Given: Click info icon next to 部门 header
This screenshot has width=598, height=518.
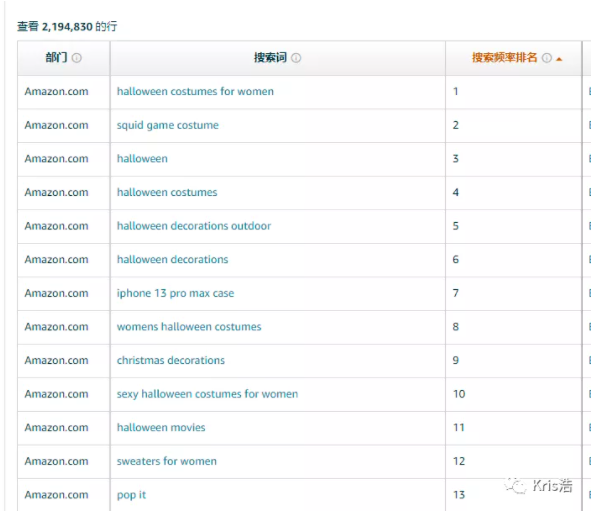Looking at the screenshot, I should (x=77, y=58).
